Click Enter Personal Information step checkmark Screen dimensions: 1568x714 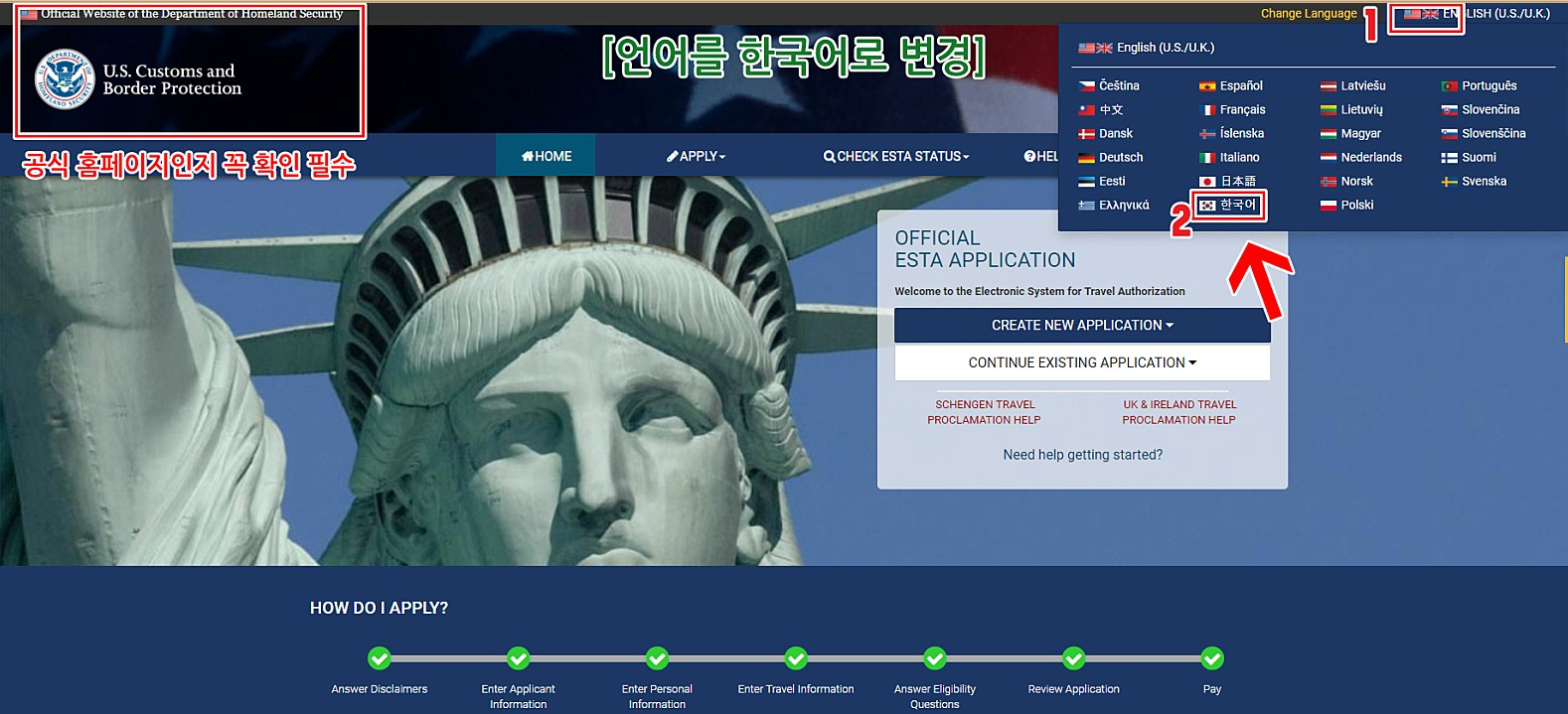pyautogui.click(x=657, y=658)
